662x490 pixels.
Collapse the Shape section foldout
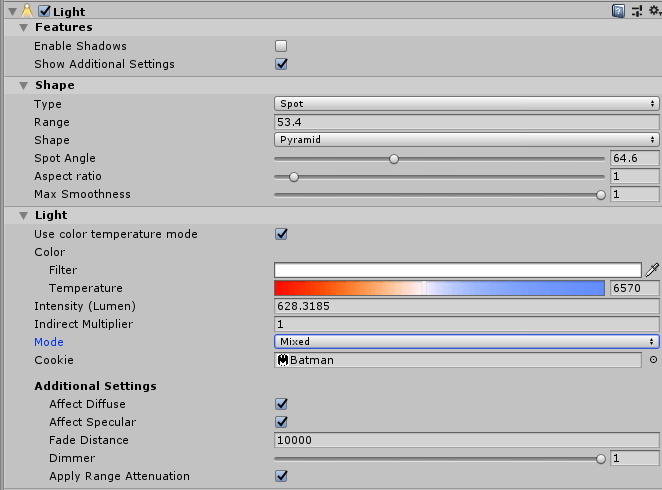coord(23,85)
